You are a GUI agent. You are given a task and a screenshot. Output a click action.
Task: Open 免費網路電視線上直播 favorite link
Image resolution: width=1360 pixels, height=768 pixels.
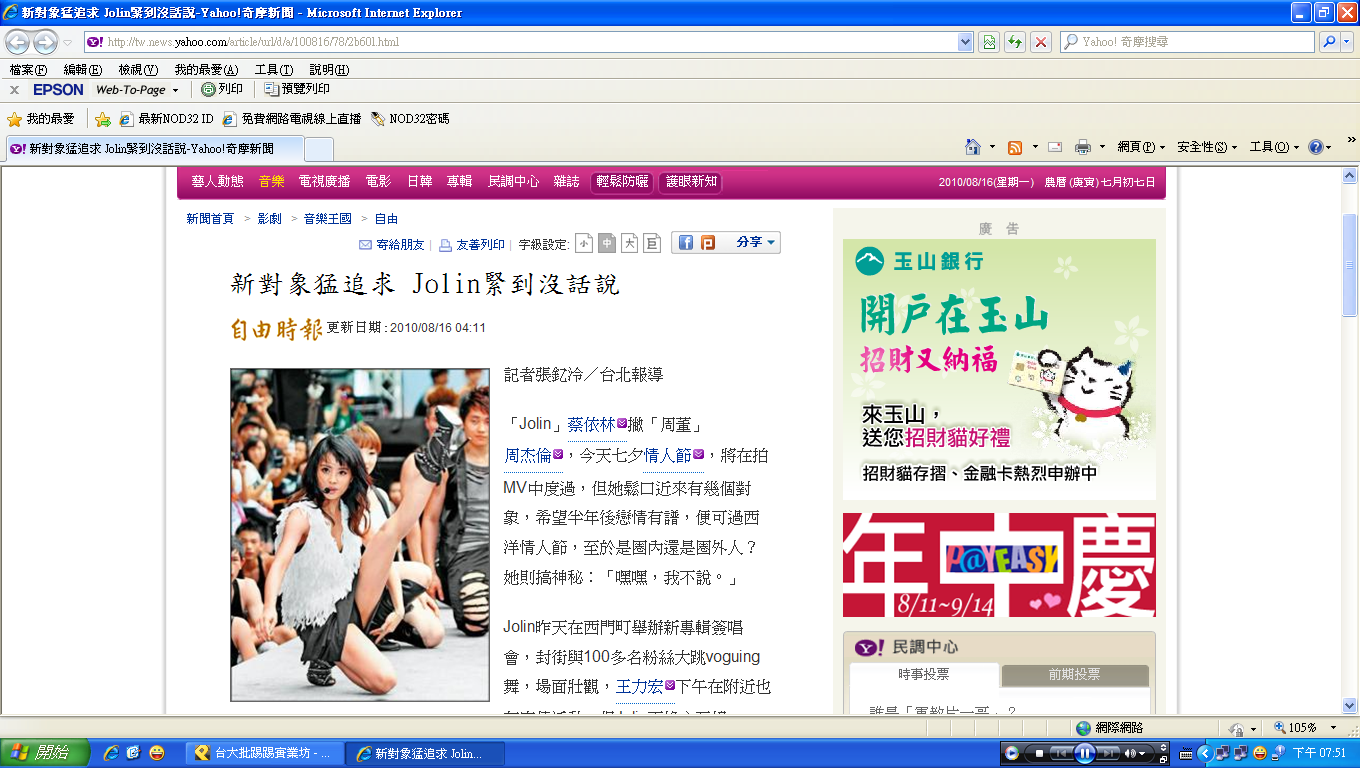[x=291, y=119]
